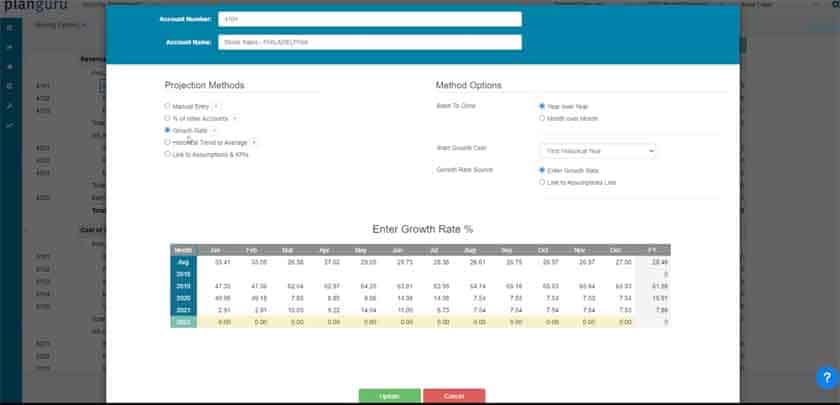Expand the arrow next to % of other Accounts
This screenshot has height=405, width=840.
235,118
